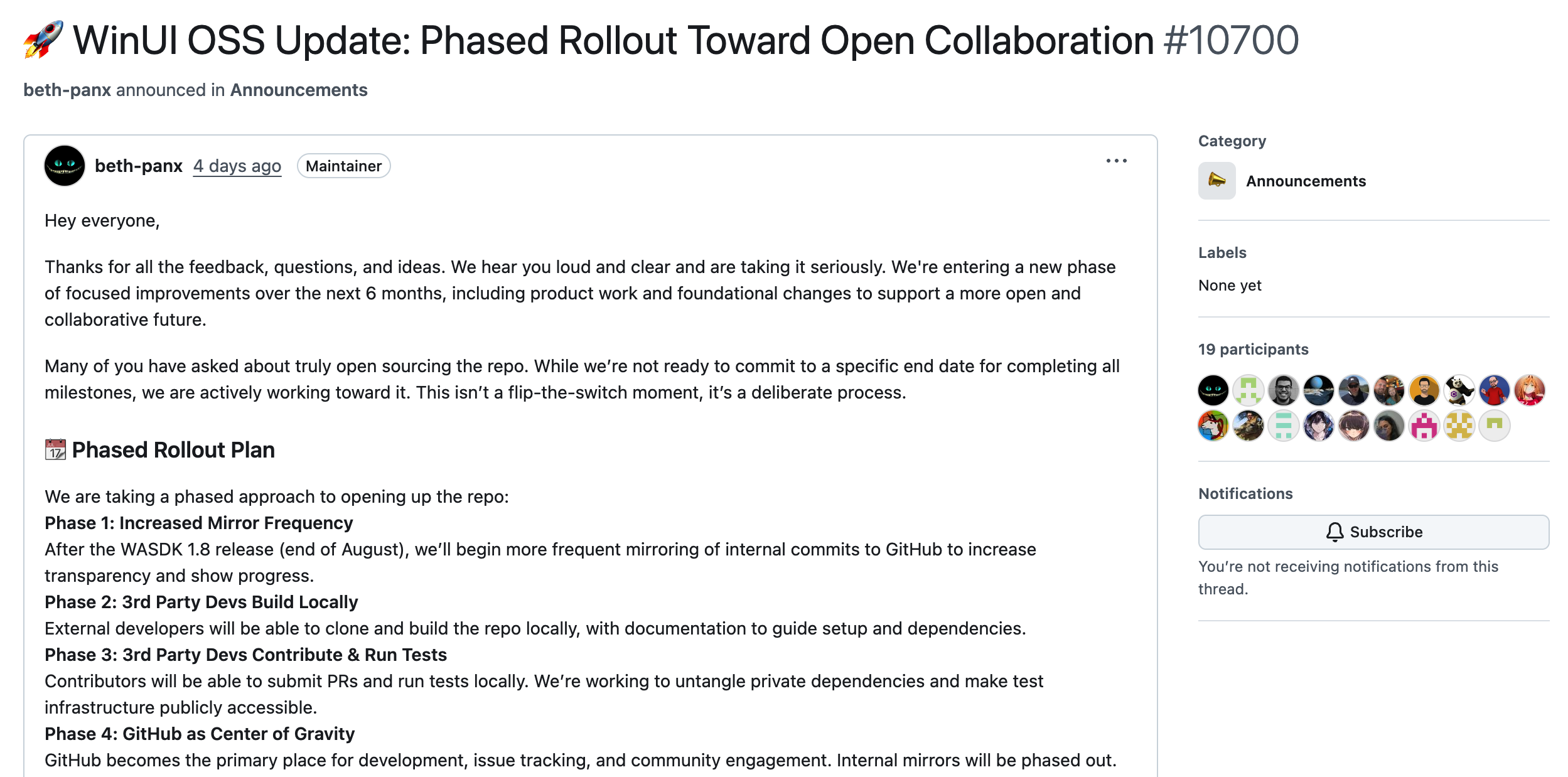Image resolution: width=1568 pixels, height=777 pixels.
Task: Open the Announcements category link in sidebar
Action: (1306, 181)
